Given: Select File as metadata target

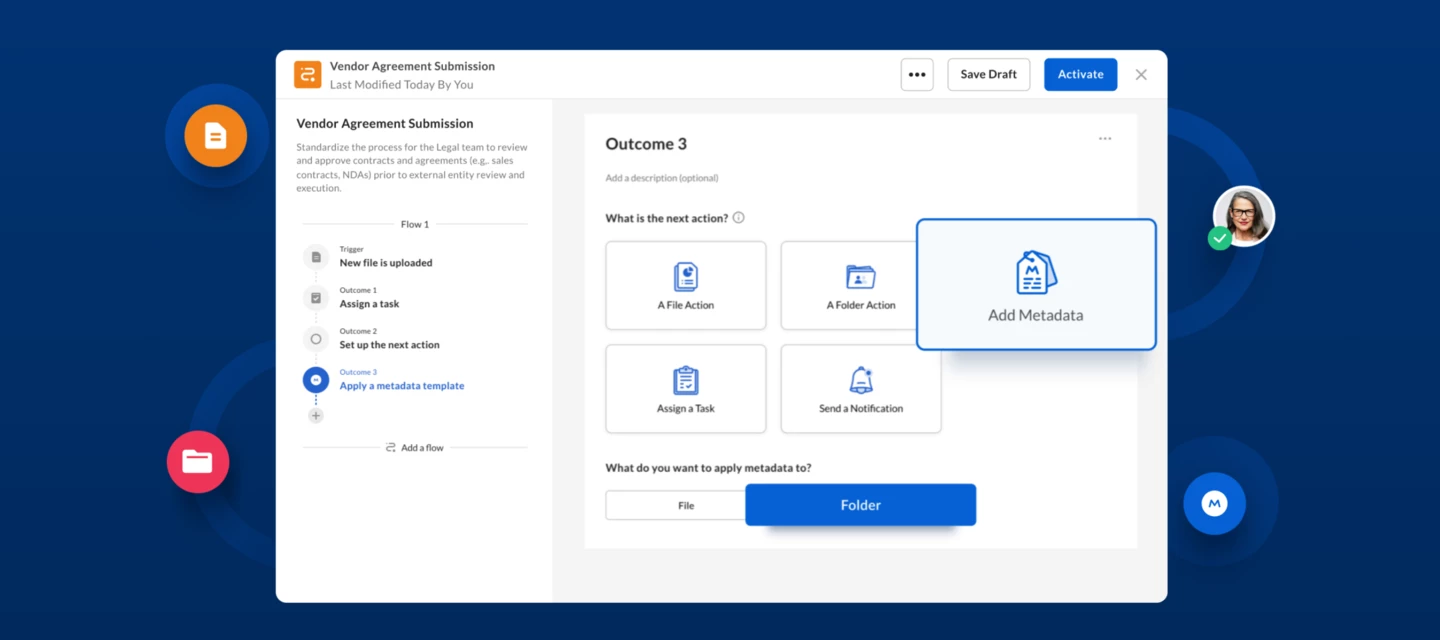Looking at the screenshot, I should pos(676,505).
